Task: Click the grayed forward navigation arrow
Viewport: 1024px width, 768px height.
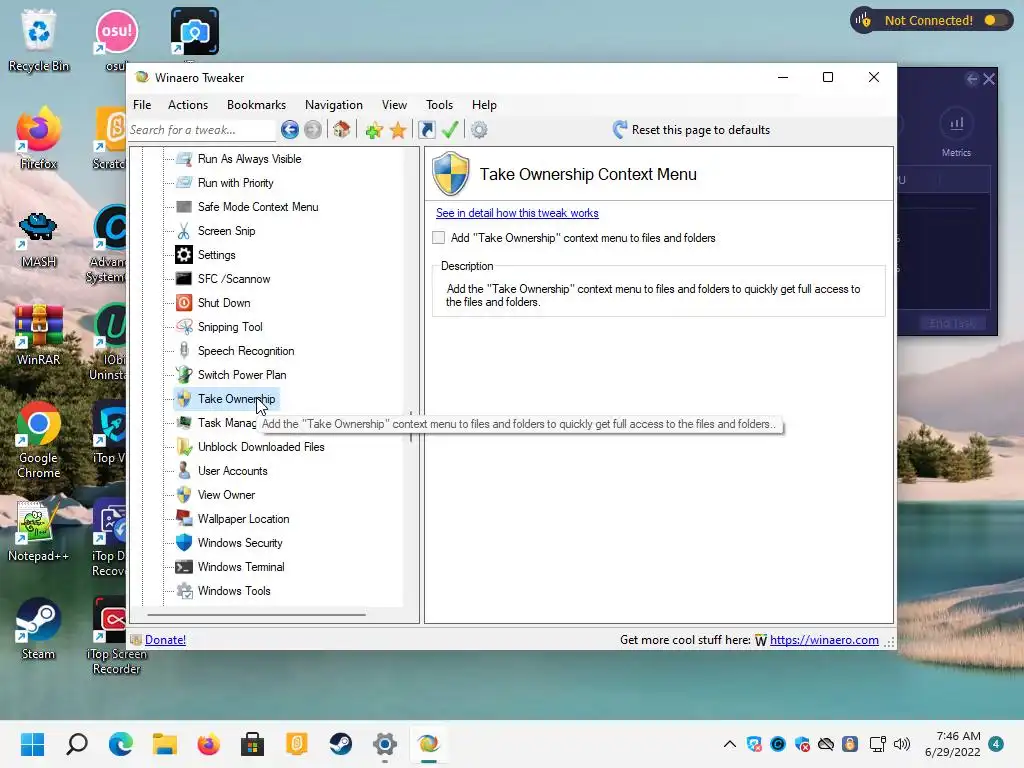Action: pyautogui.click(x=313, y=130)
